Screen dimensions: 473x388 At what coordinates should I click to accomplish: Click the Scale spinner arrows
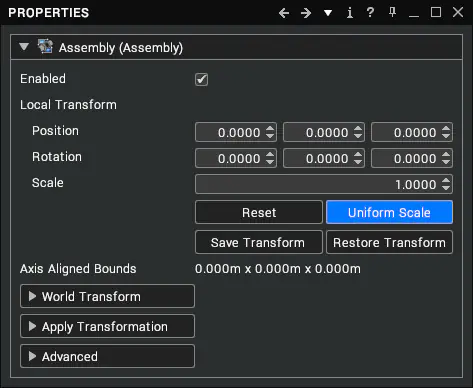[446, 184]
